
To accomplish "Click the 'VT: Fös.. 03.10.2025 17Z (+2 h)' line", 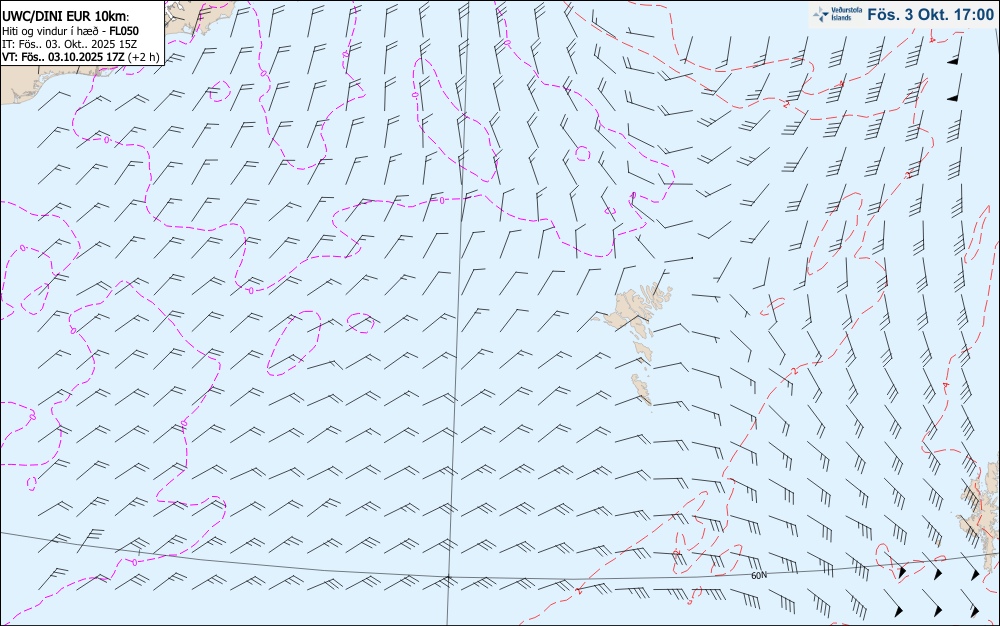I will (x=80, y=57).
